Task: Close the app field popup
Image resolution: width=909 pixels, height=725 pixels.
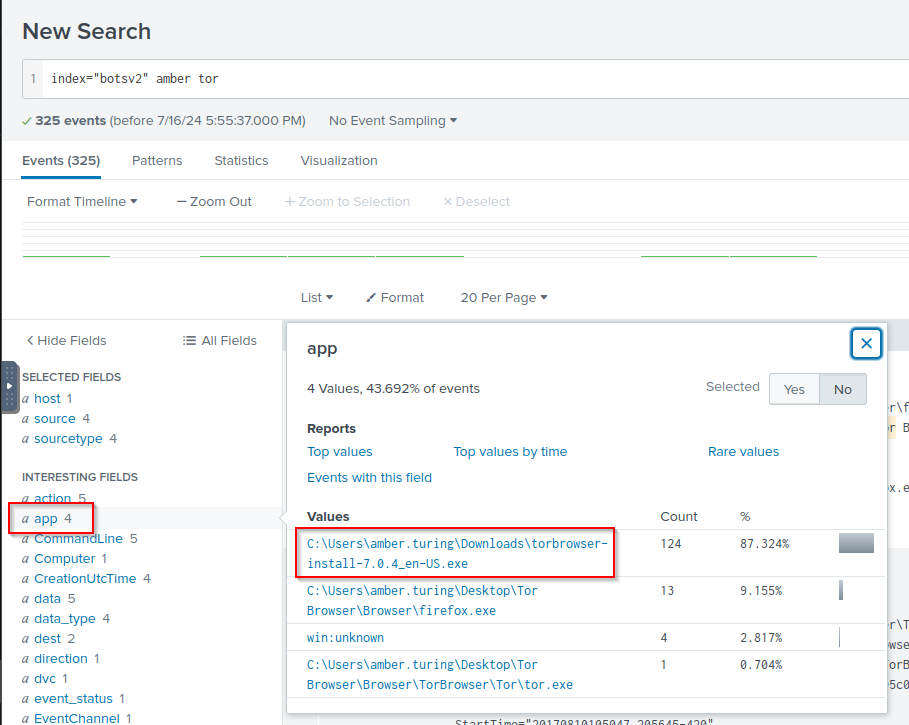Action: pos(866,344)
